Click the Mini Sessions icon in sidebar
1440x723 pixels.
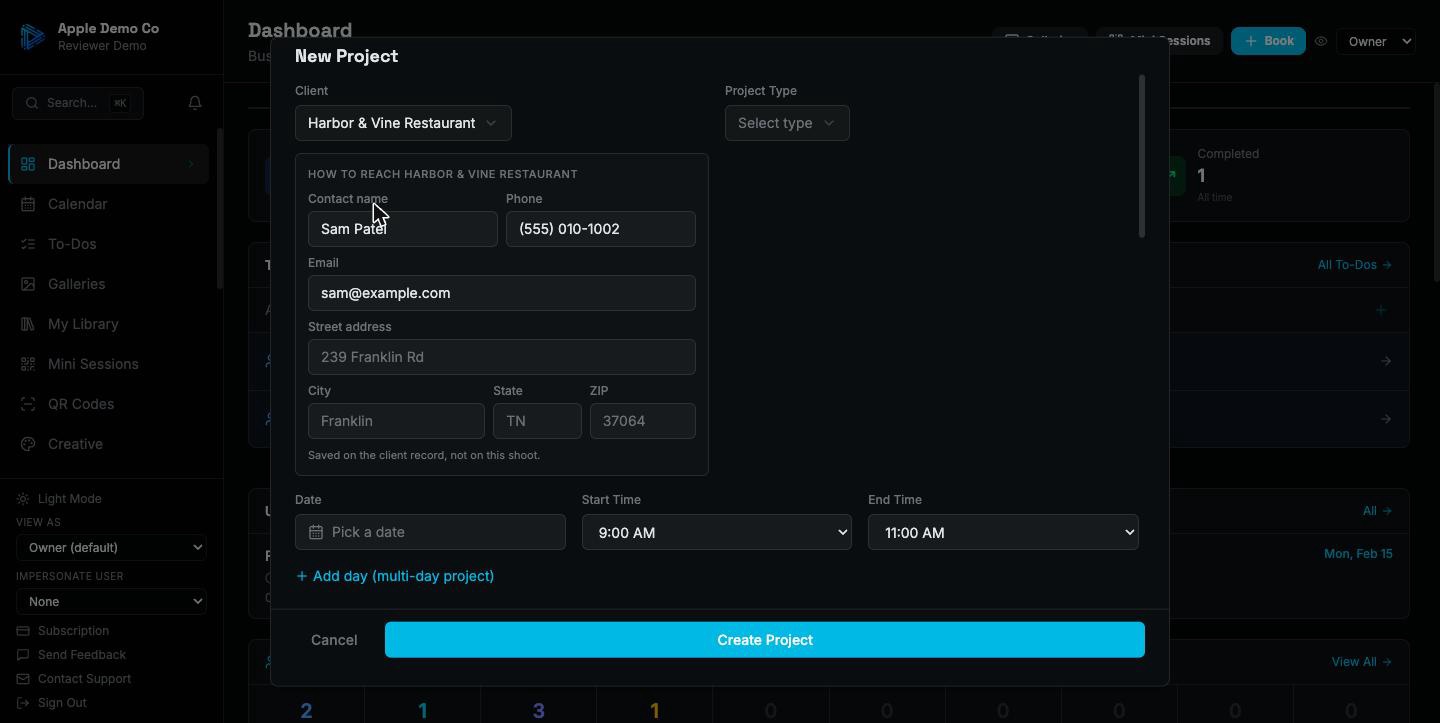point(28,364)
